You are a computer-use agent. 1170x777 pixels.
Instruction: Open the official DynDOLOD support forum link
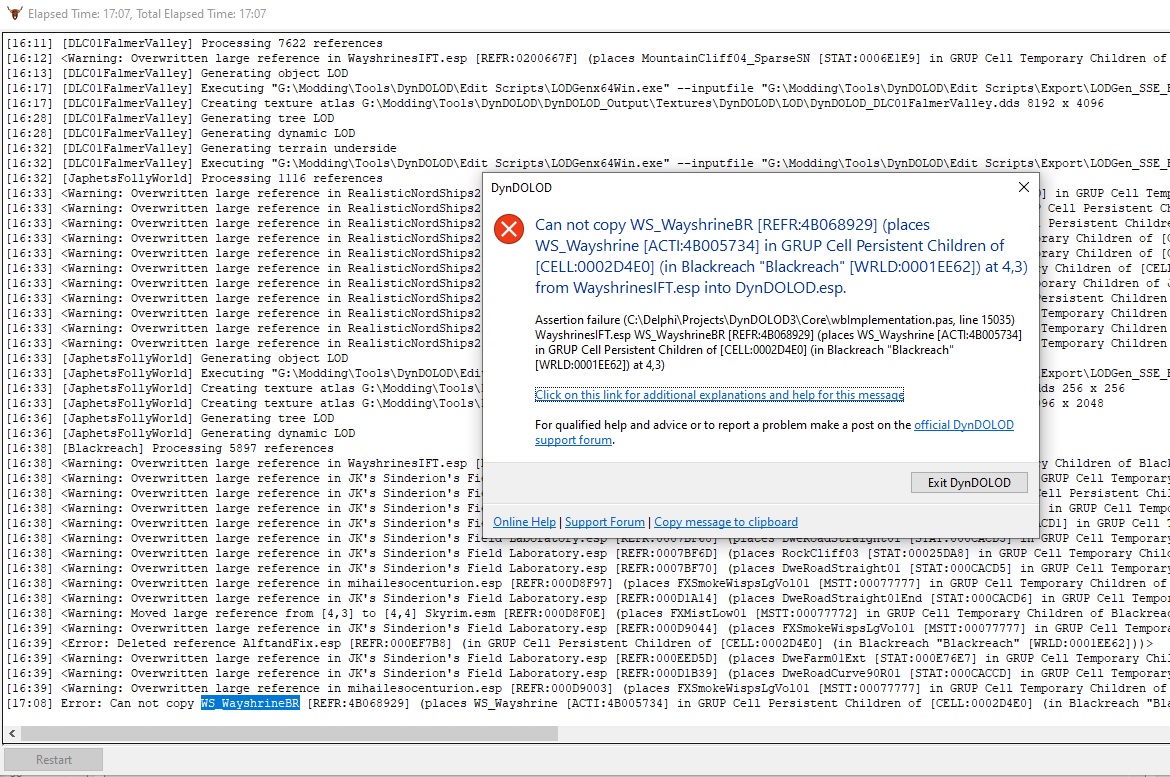[x=963, y=425]
